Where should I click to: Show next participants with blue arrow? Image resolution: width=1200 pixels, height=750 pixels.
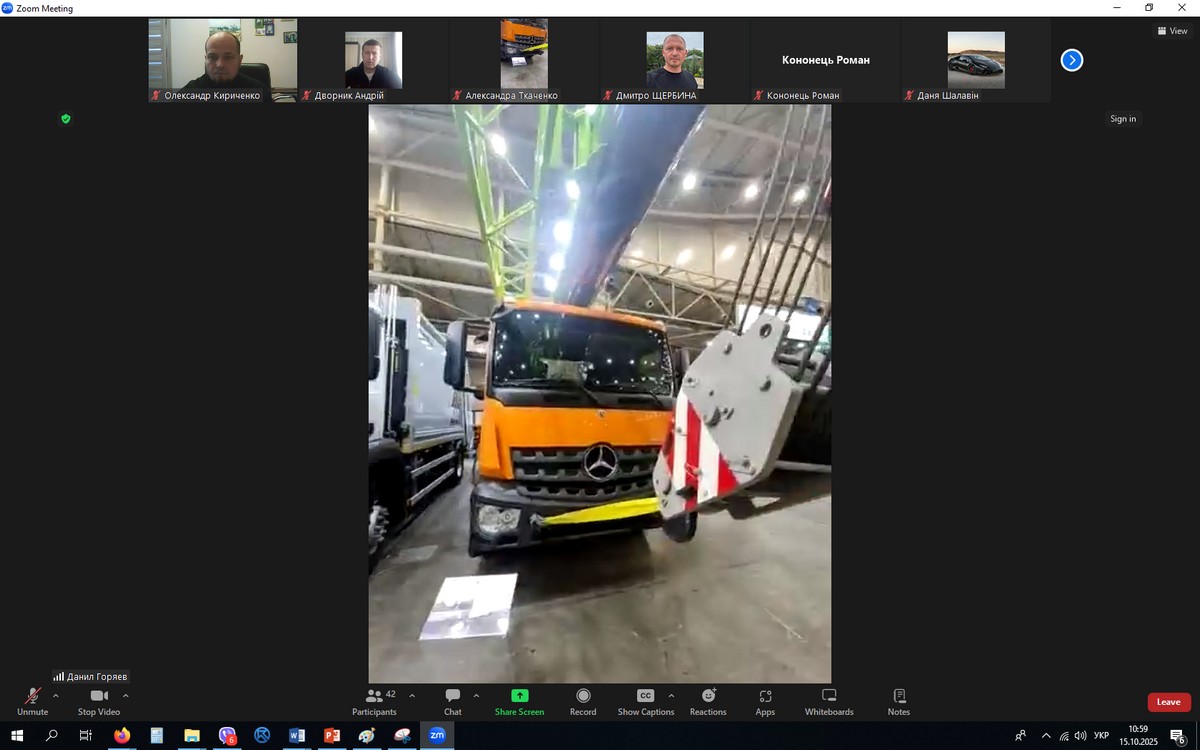point(1071,60)
